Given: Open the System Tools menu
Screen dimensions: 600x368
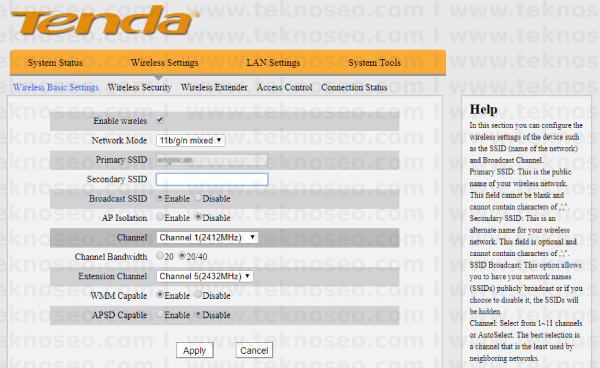Looking at the screenshot, I should [x=375, y=63].
